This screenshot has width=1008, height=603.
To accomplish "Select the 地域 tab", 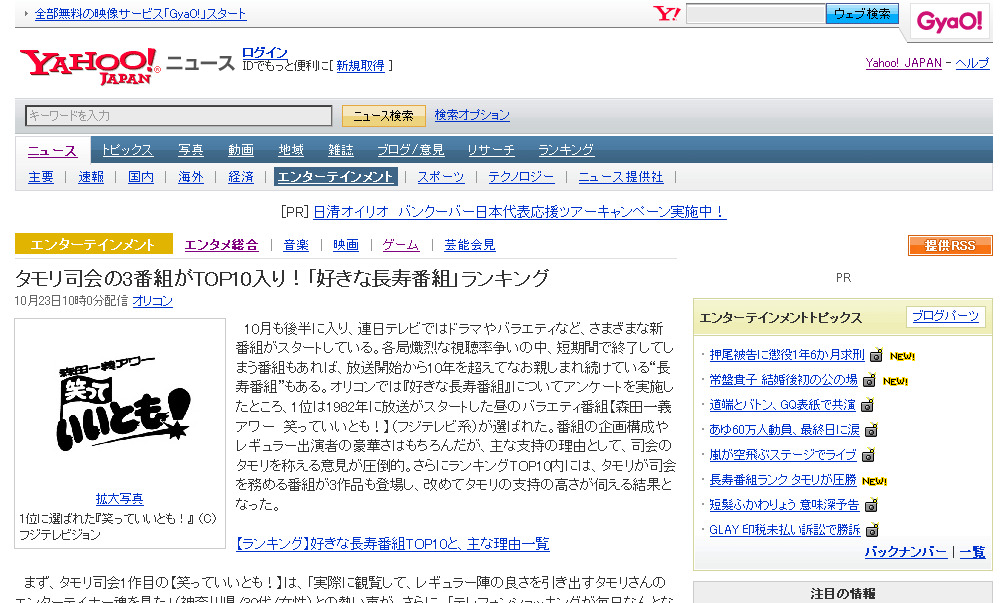I will [291, 150].
